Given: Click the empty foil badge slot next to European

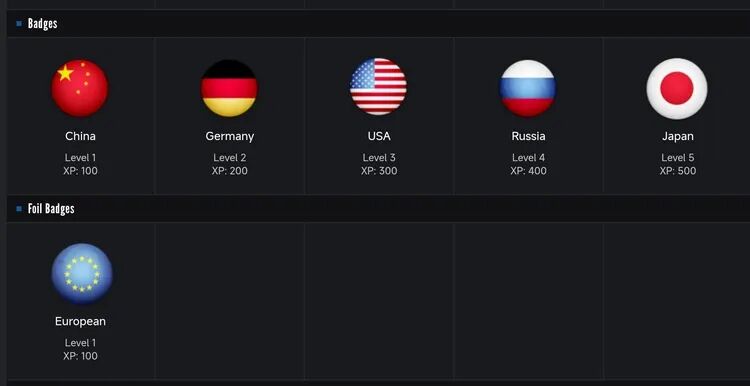Looking at the screenshot, I should click(230, 301).
